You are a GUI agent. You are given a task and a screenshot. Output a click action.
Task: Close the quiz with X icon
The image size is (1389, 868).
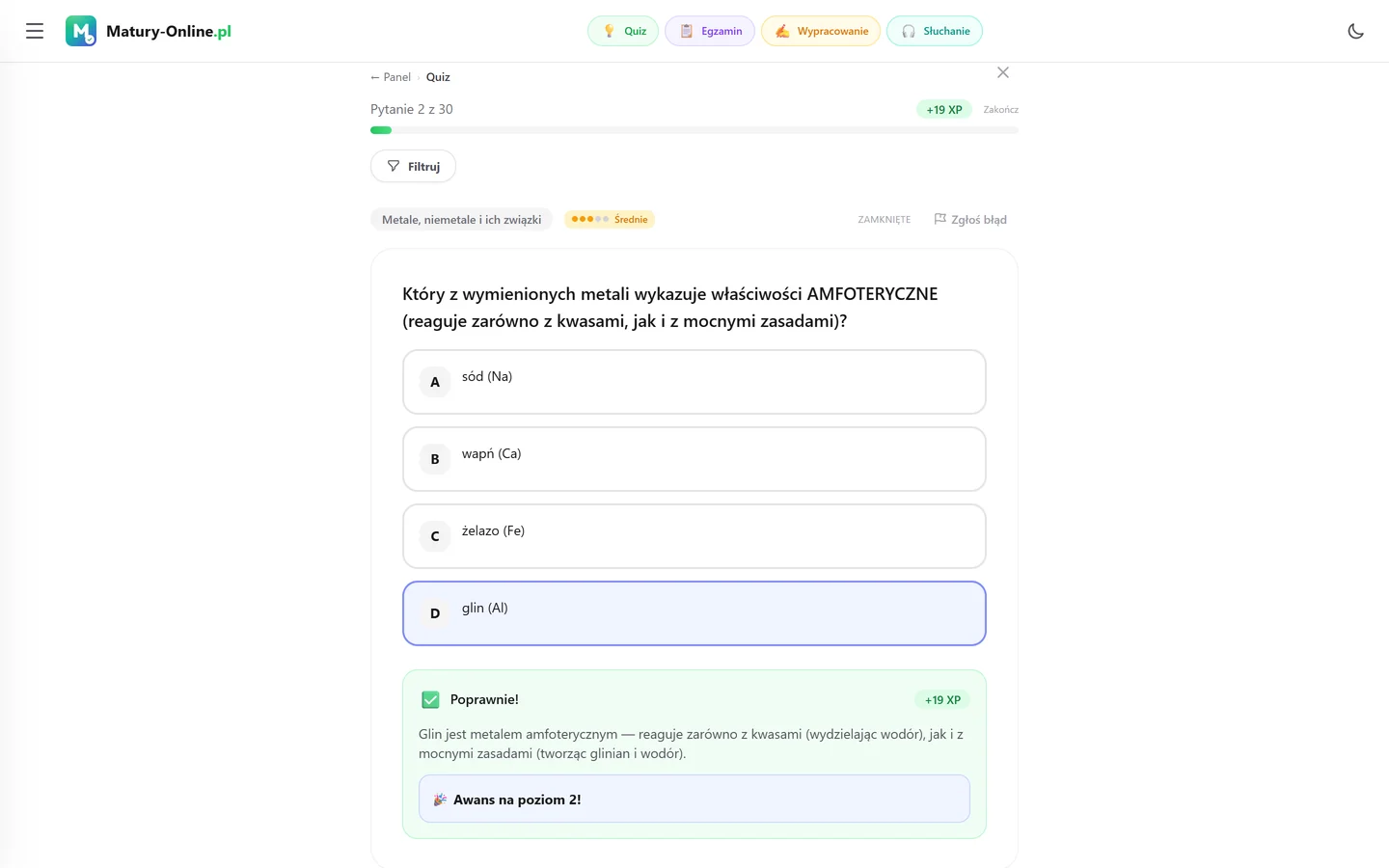click(x=1003, y=72)
